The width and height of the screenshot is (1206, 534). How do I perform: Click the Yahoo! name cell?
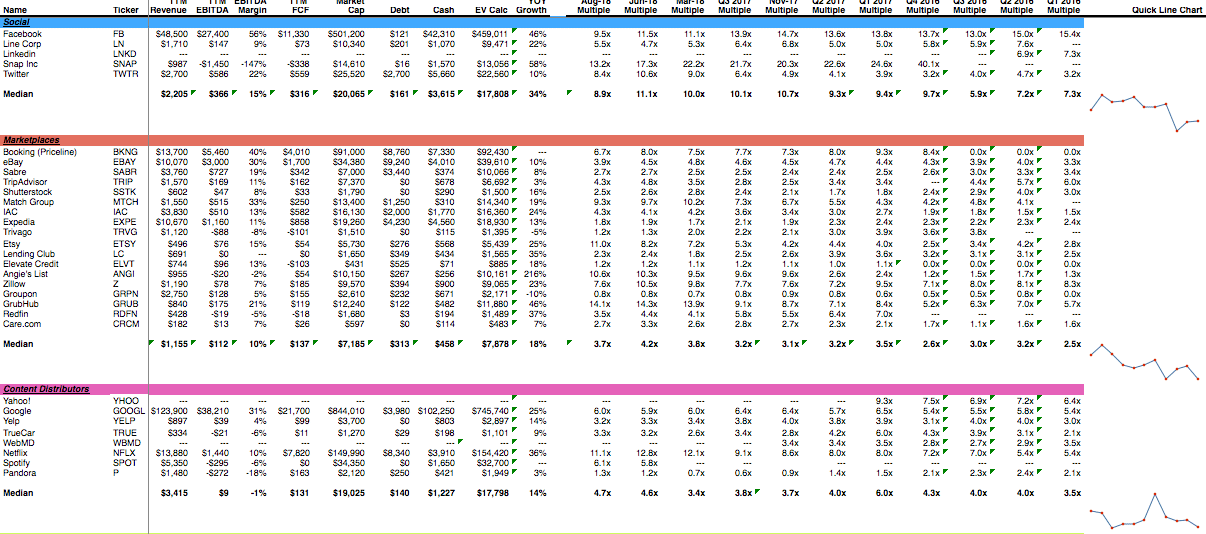click(x=17, y=401)
